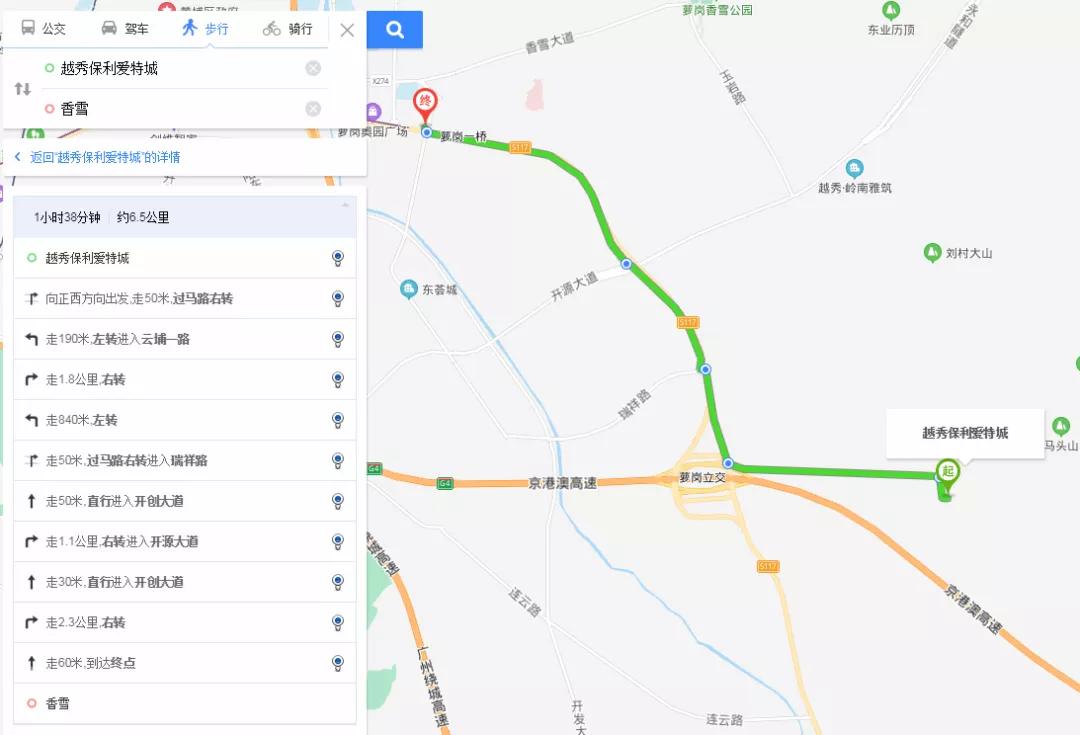Click the green 起 start map marker
Viewport: 1080px width, 735px height.
click(x=948, y=475)
